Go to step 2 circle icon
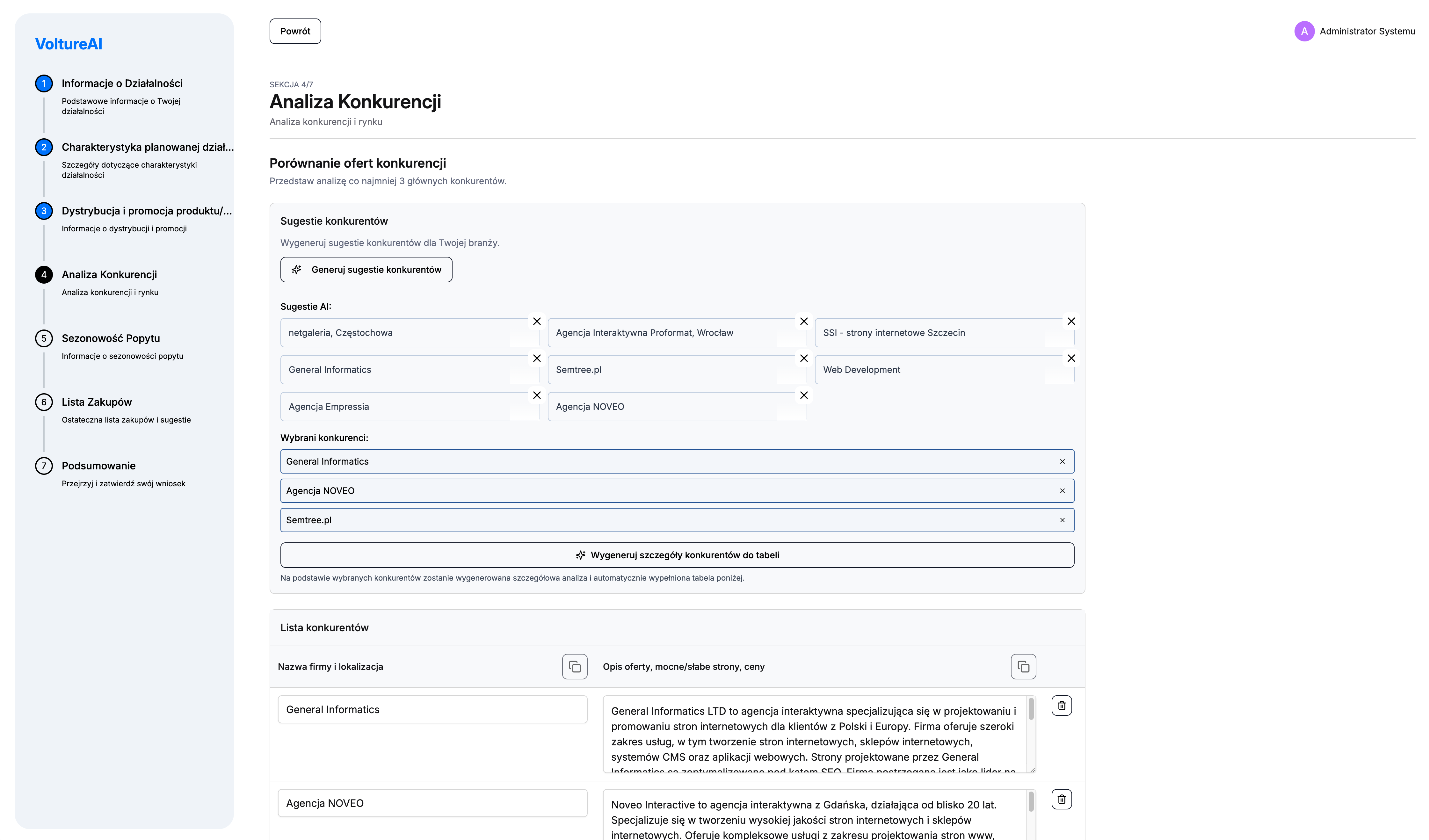The height and width of the screenshot is (840, 1429). point(44,147)
